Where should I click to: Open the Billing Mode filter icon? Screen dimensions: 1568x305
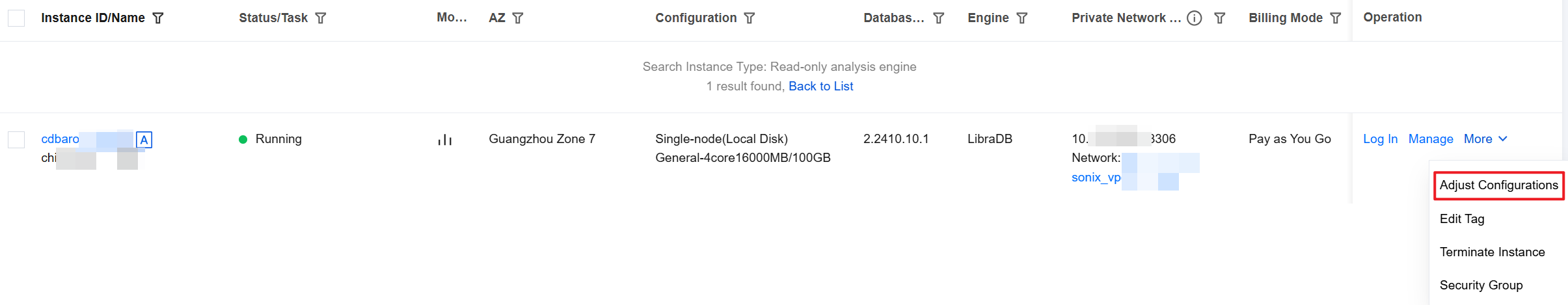1336,18
